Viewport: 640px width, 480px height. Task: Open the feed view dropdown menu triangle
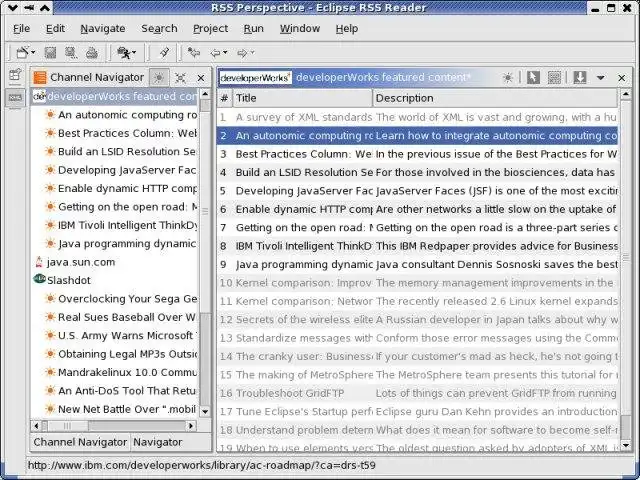pos(600,78)
